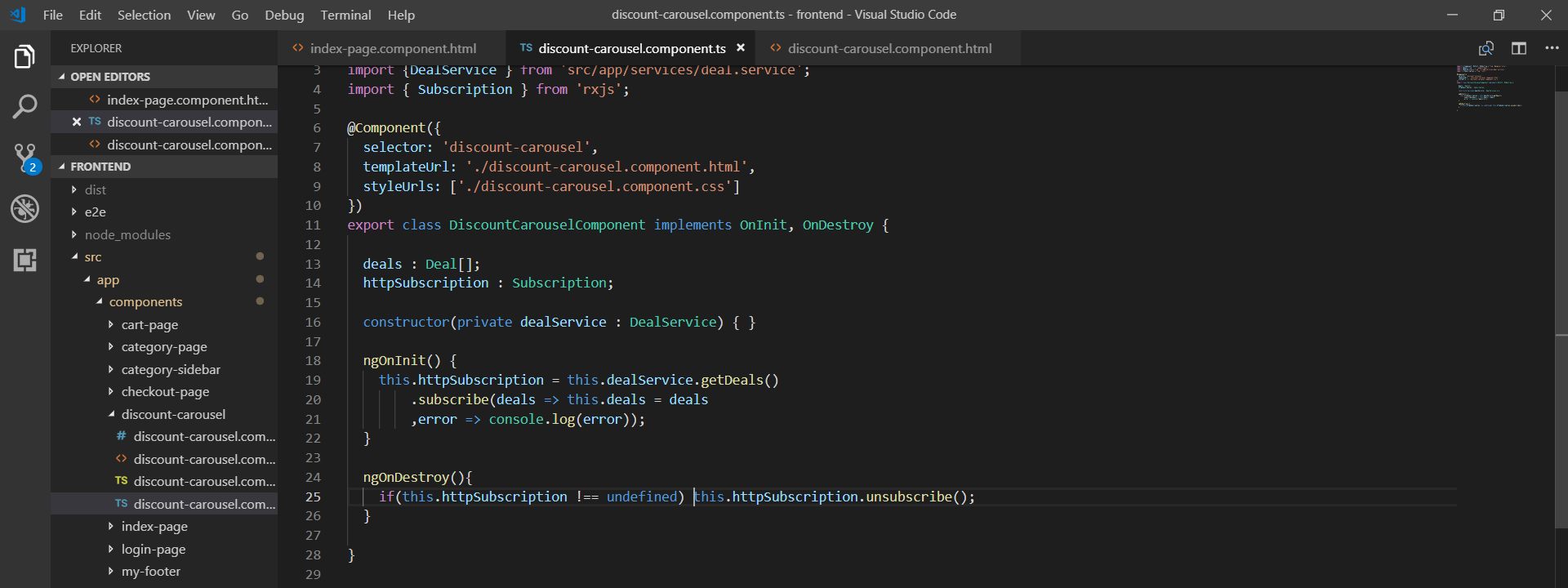The image size is (1568, 588).
Task: Collapse the discount-carousel folder
Action: pyautogui.click(x=164, y=414)
